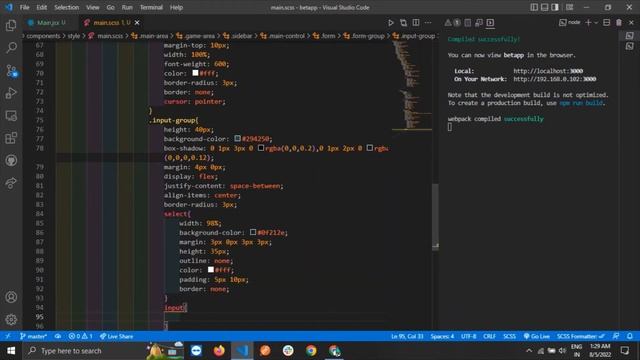
Task: Toggle the primary side bar layout
Action: click(x=534, y=7)
